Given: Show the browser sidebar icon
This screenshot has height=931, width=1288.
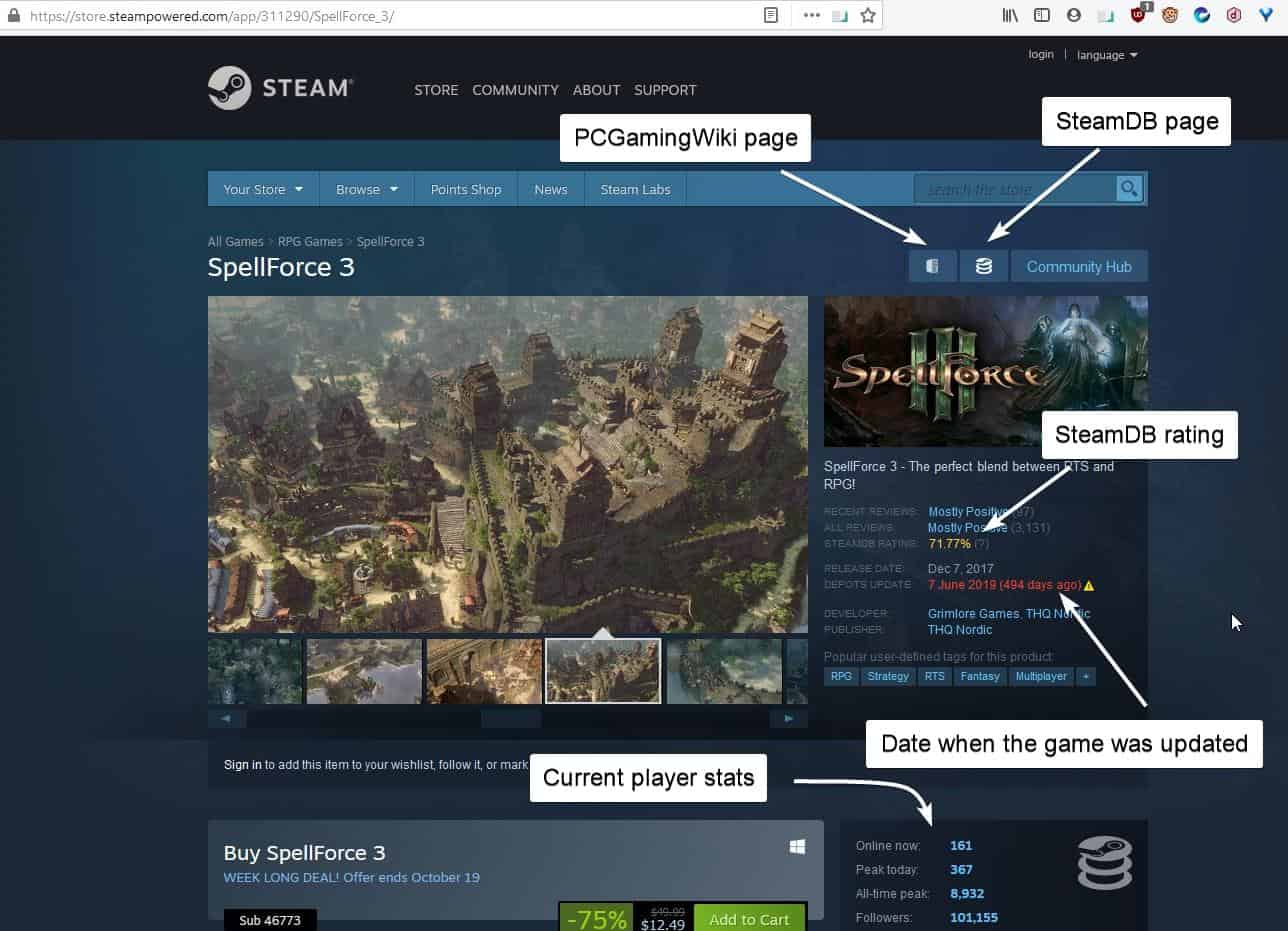Looking at the screenshot, I should click(x=1042, y=15).
